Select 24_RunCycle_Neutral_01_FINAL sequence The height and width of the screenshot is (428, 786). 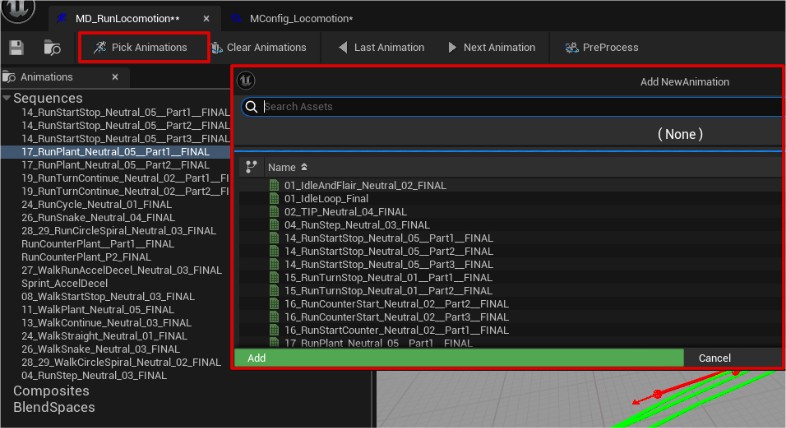(96, 204)
